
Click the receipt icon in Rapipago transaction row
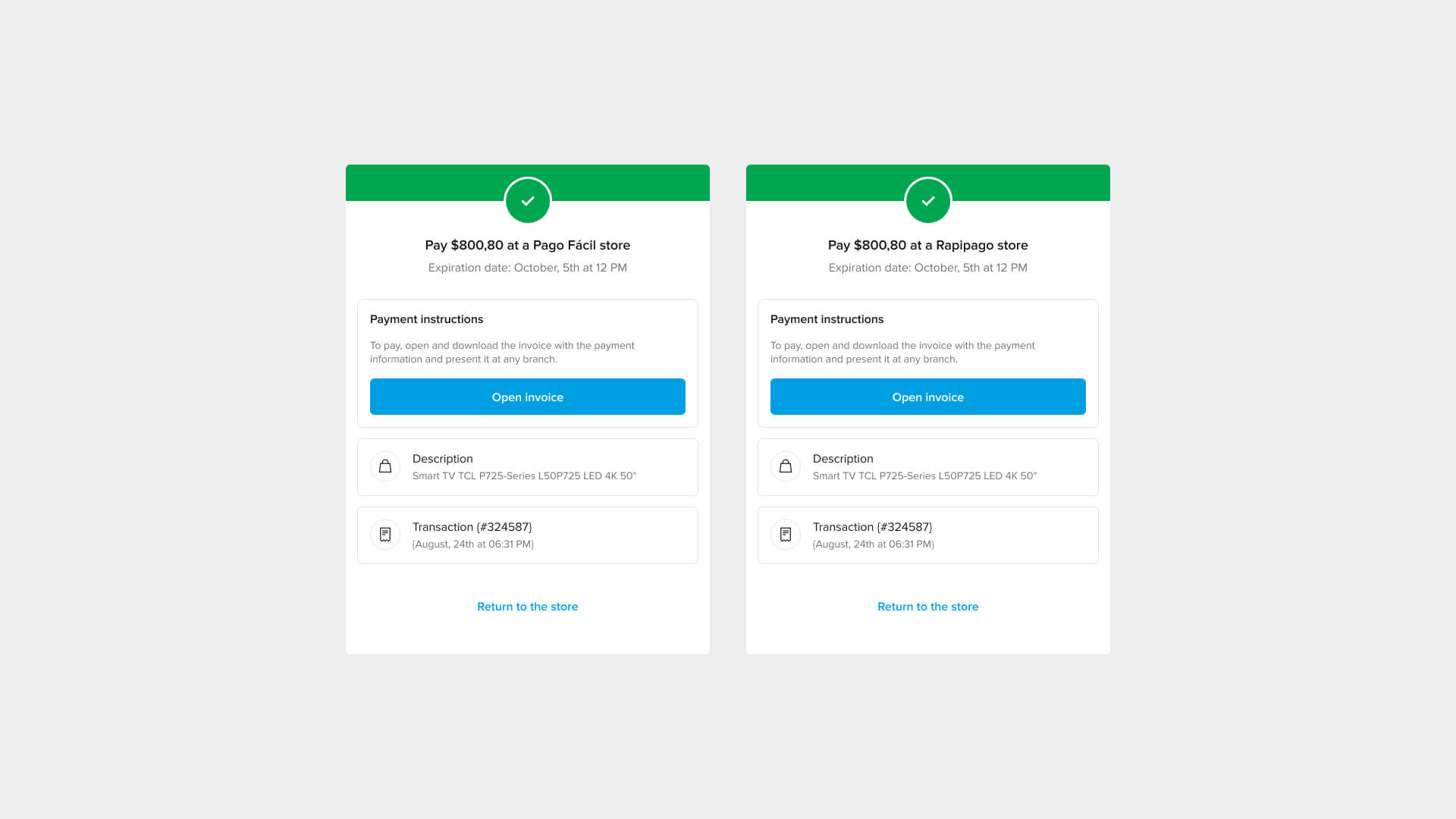[785, 534]
